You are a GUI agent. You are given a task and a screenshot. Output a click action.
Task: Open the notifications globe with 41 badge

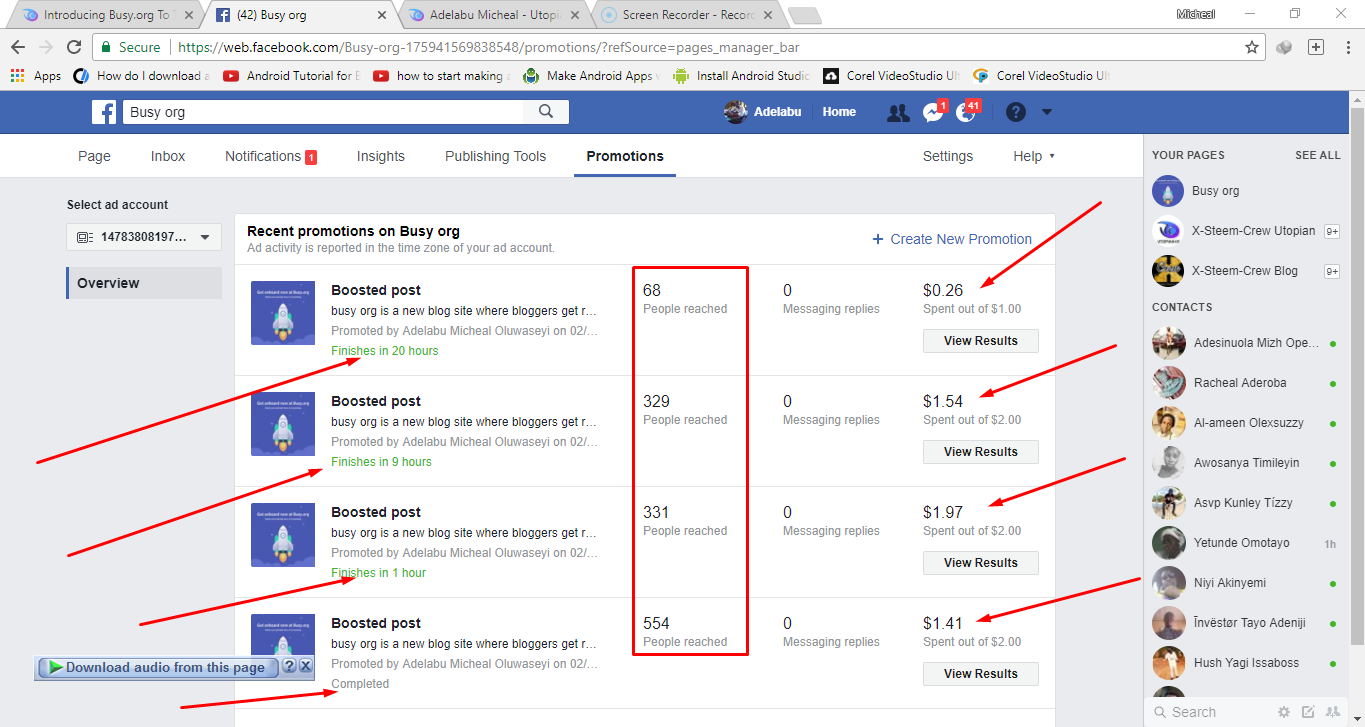click(x=966, y=113)
